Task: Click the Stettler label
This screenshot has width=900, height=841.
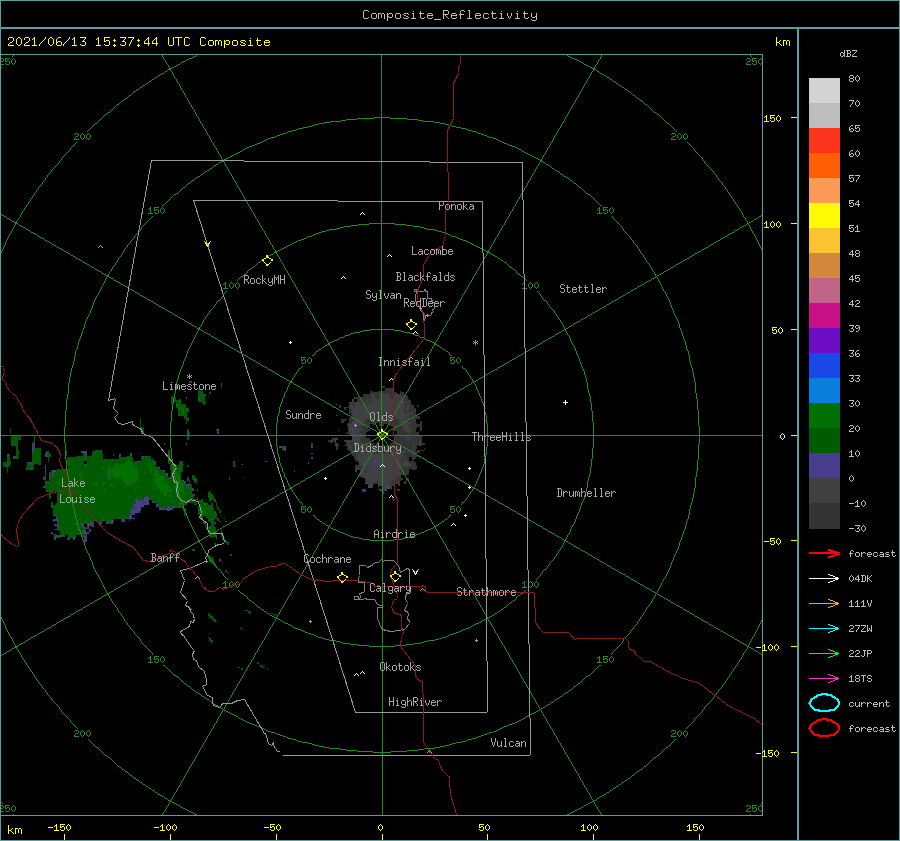Action: (583, 289)
